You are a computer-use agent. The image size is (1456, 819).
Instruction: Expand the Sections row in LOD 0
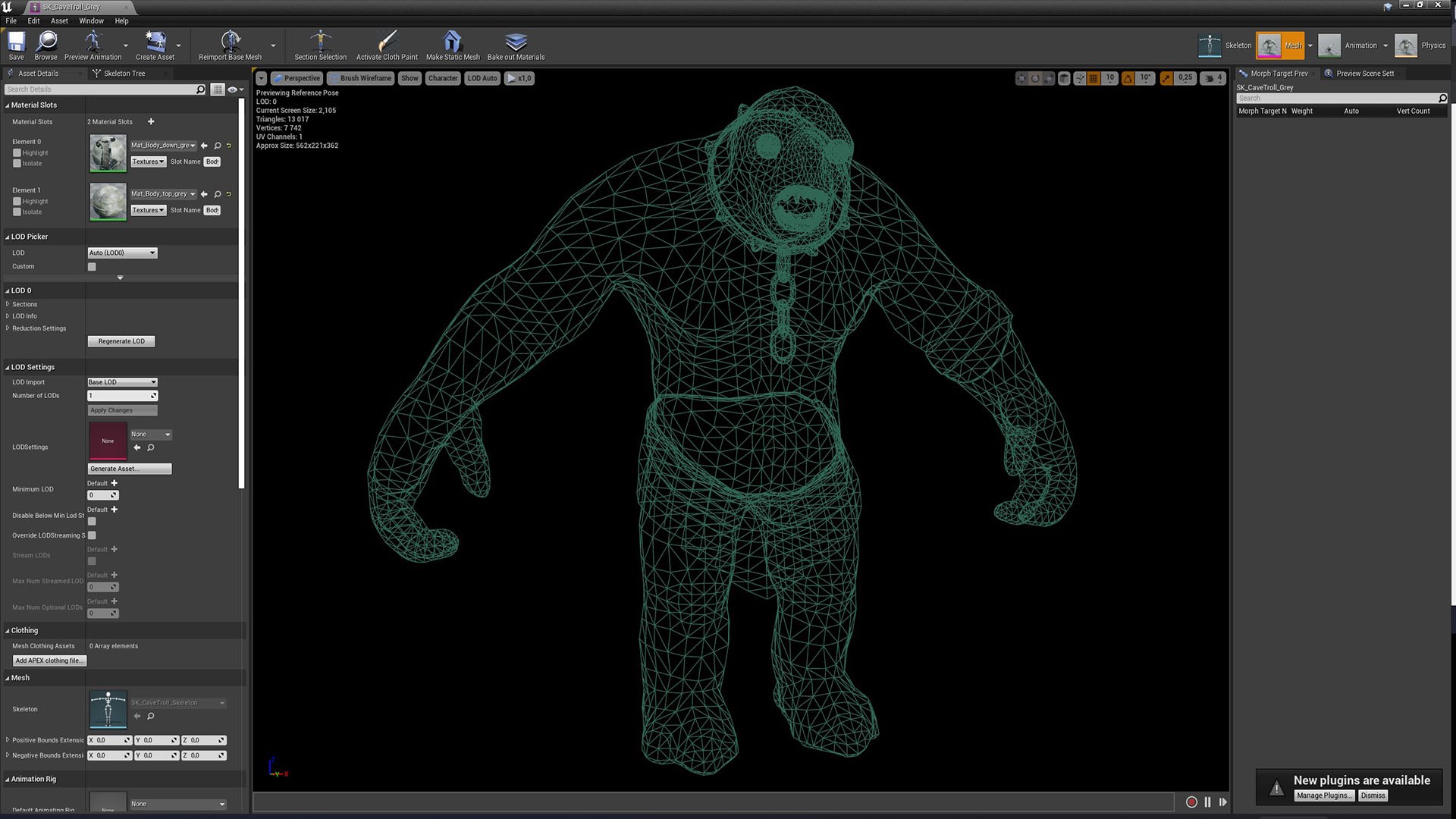point(8,304)
